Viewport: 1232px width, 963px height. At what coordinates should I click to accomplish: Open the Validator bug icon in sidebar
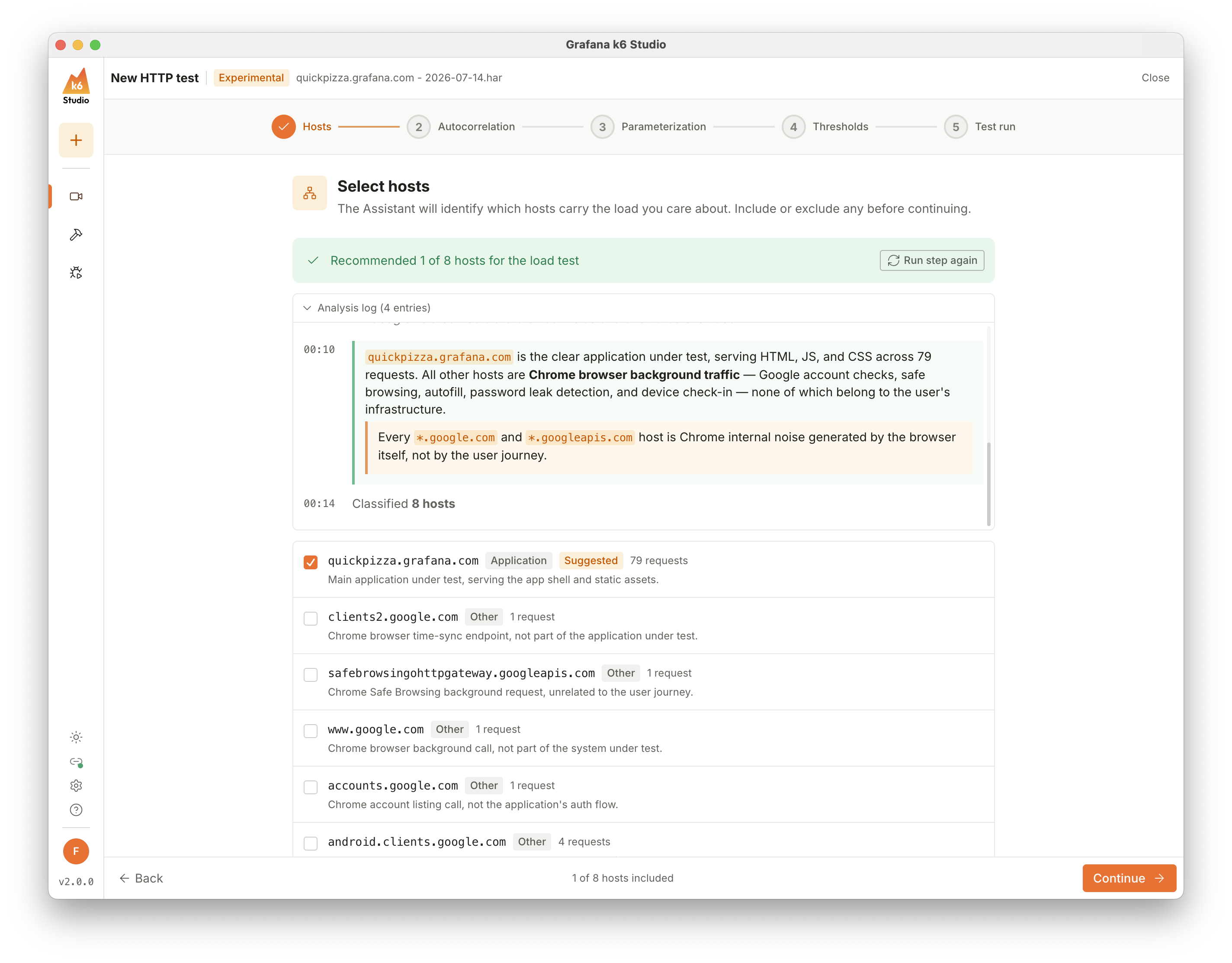[x=76, y=273]
